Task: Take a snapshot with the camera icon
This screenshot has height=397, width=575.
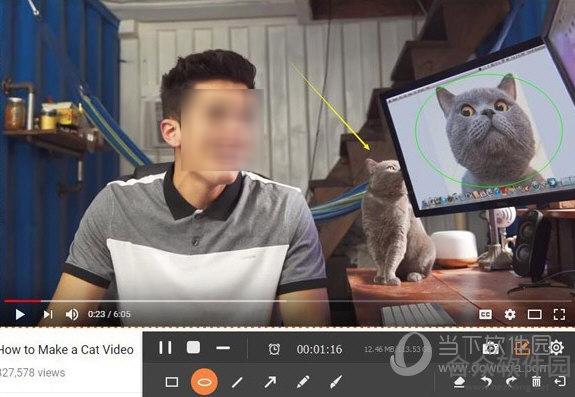Action: pyautogui.click(x=491, y=348)
